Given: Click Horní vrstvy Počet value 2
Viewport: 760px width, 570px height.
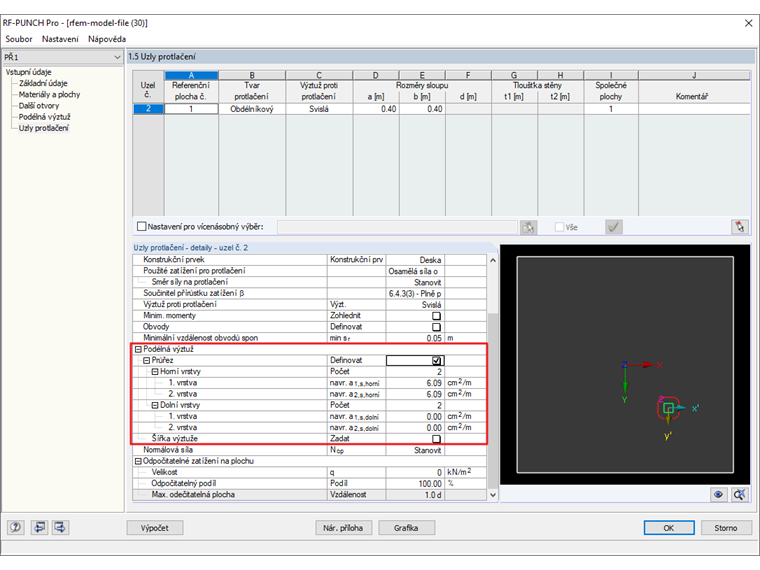Looking at the screenshot, I should [415, 372].
